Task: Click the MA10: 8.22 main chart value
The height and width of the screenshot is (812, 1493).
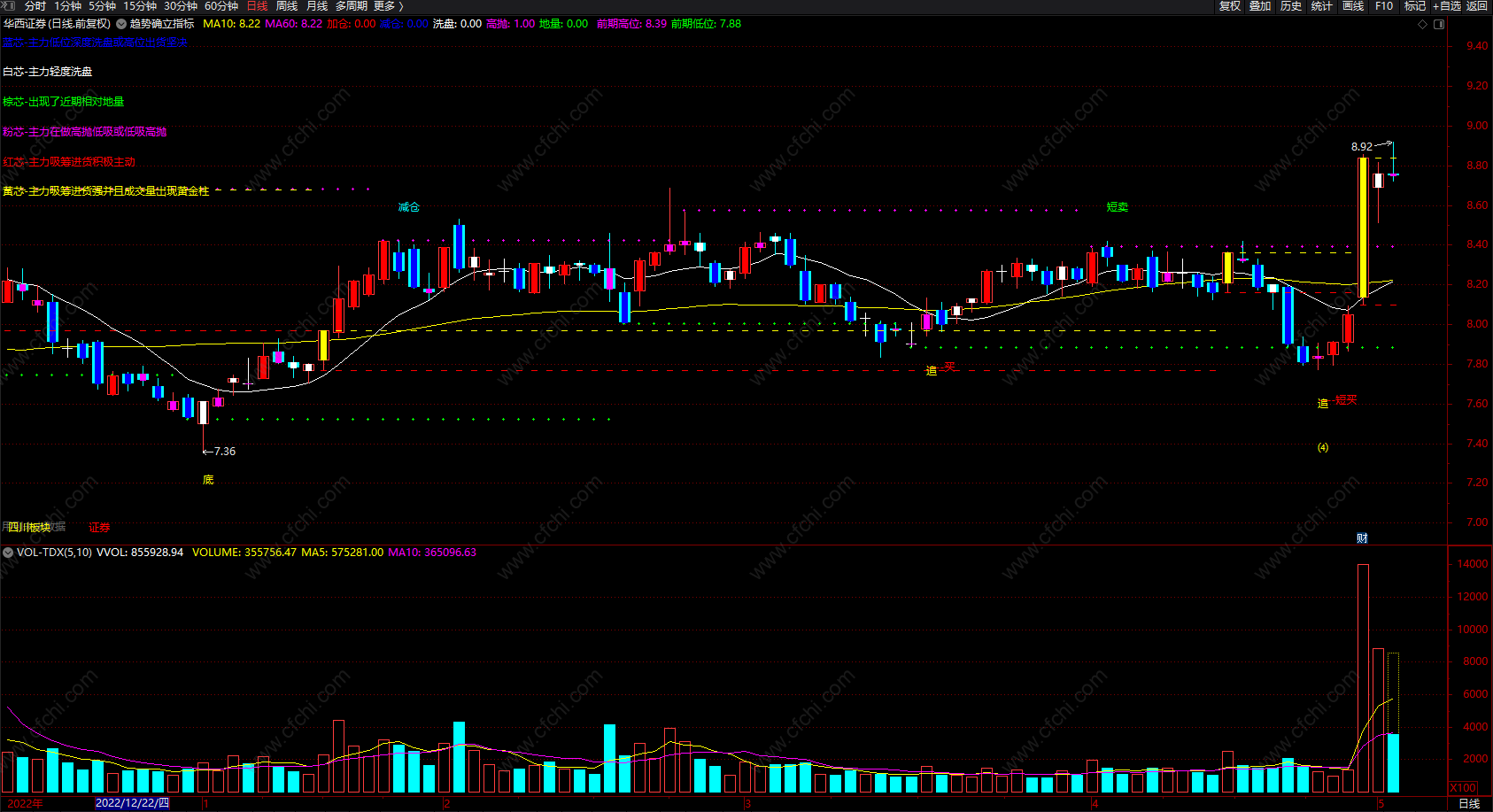Action: 232,24
